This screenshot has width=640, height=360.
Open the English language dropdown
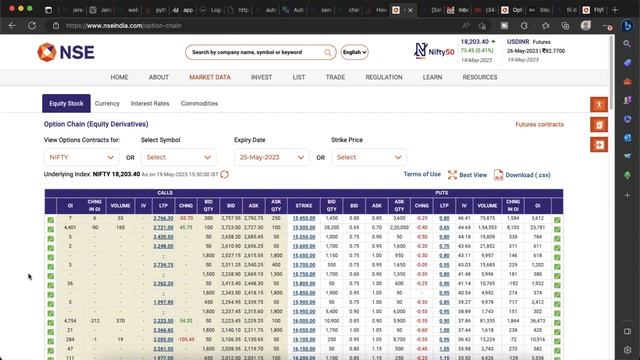pos(354,52)
